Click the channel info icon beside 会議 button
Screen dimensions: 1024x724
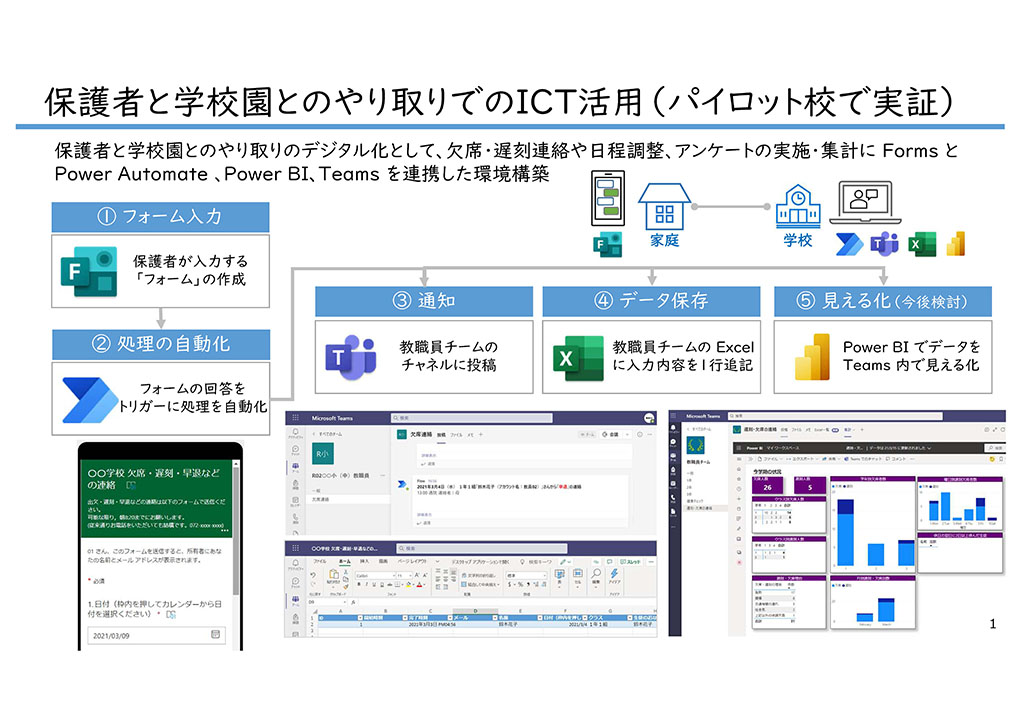tap(639, 435)
